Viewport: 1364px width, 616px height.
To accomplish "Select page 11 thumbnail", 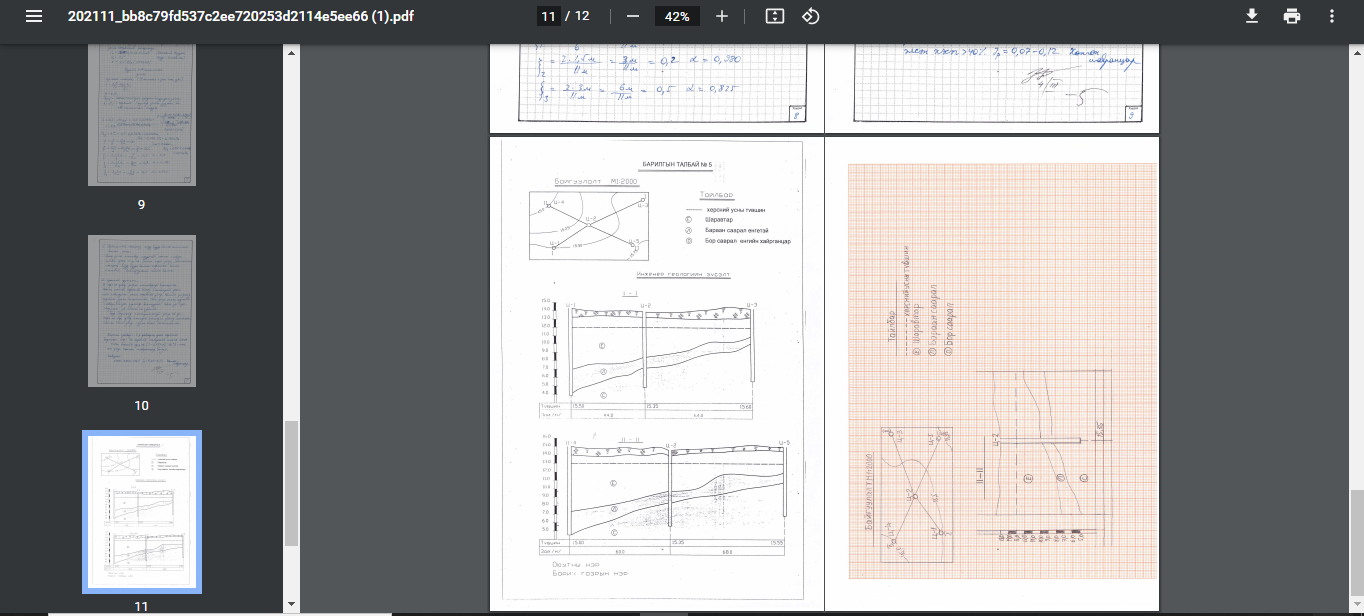I will click(x=142, y=512).
